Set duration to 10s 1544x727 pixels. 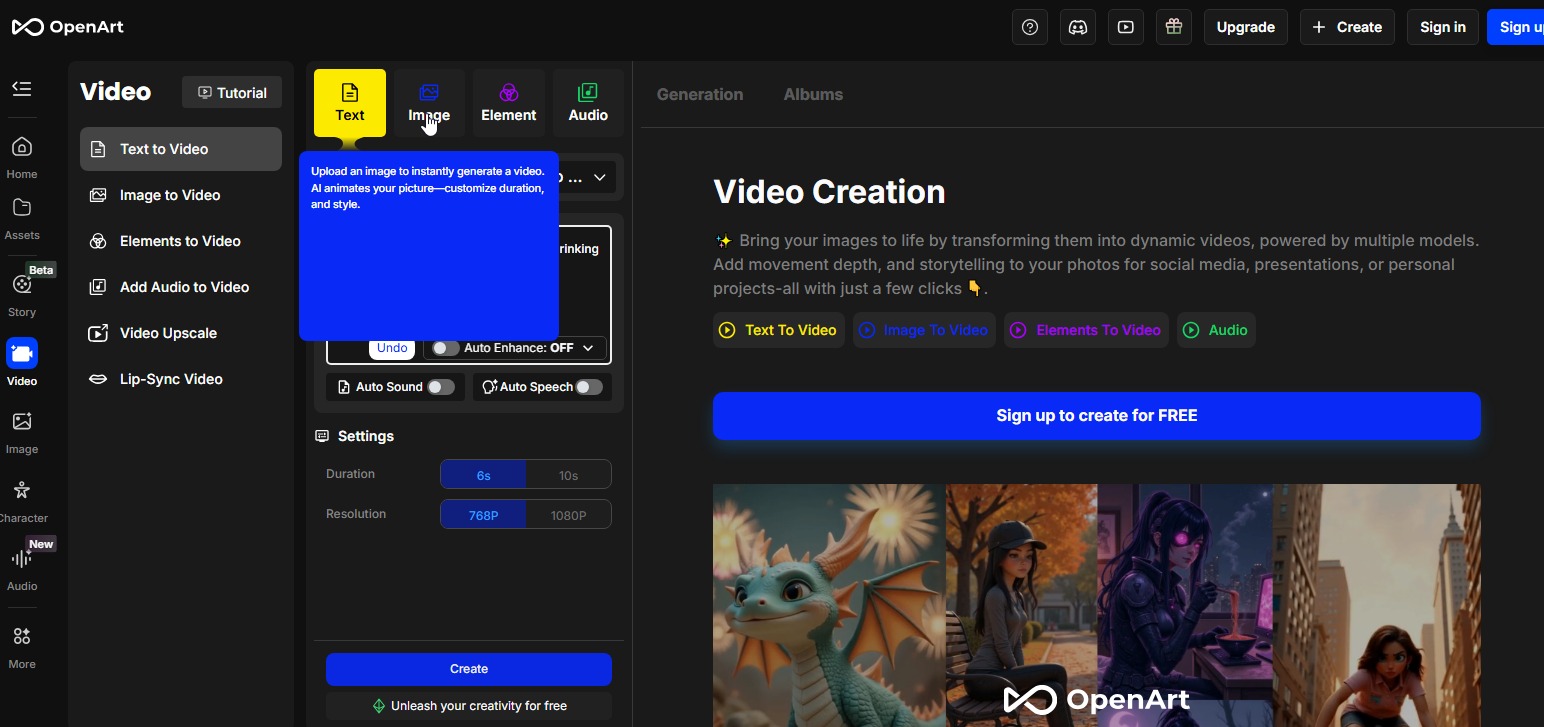click(x=569, y=475)
